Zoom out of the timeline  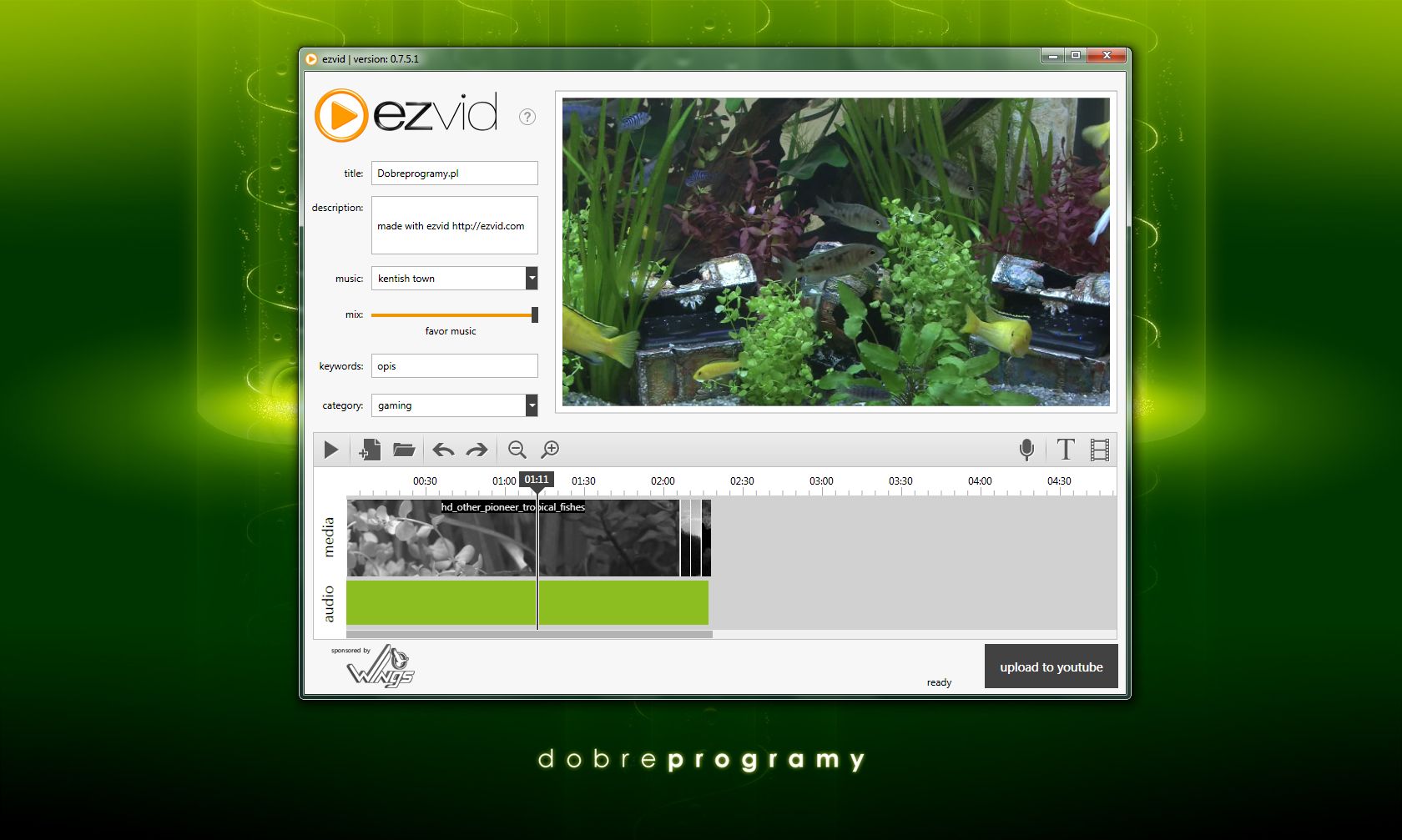point(517,450)
